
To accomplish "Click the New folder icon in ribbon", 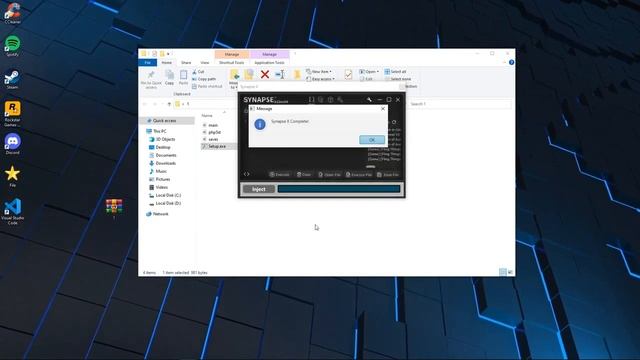I will 297,74.
